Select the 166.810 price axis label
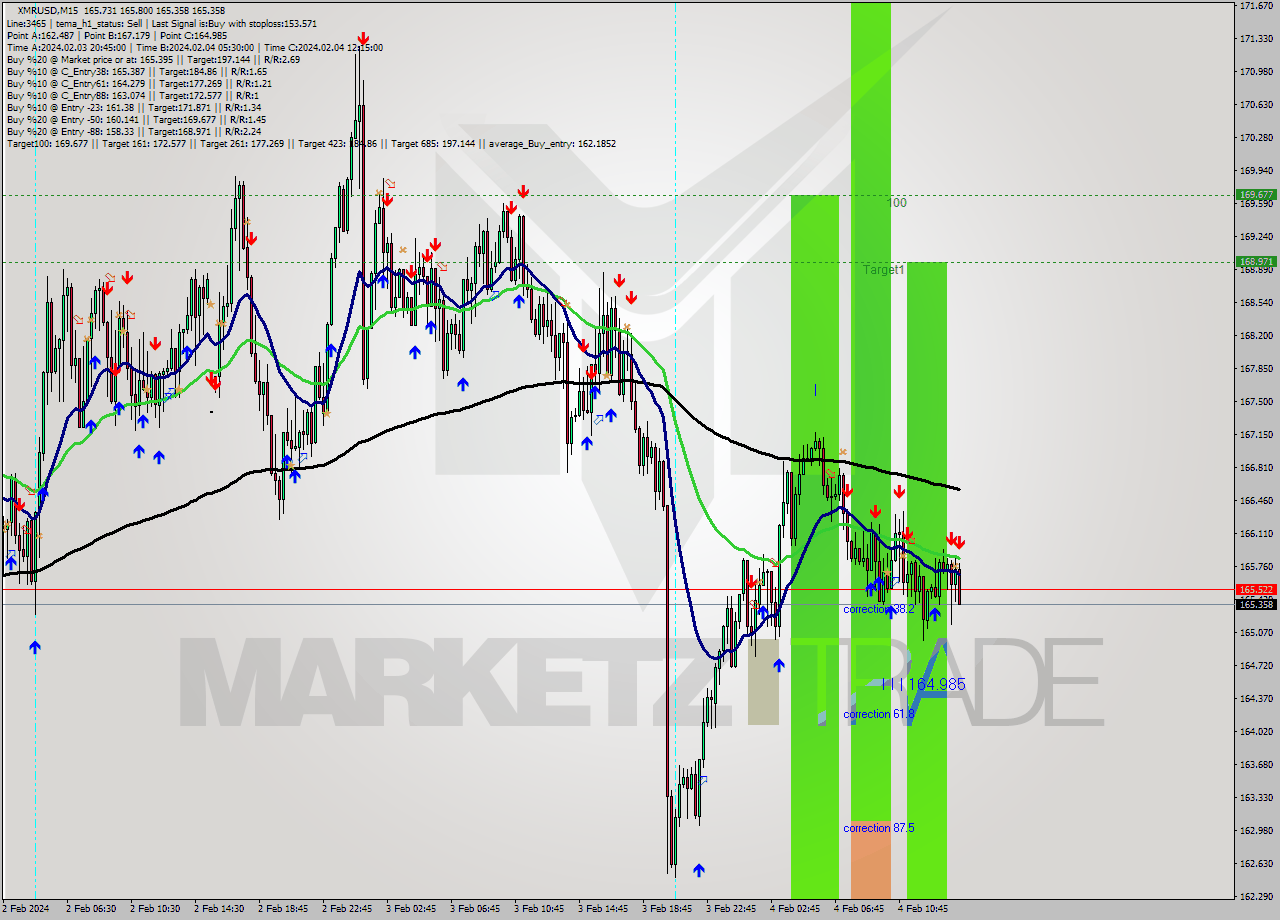Screen dimensions: 1280x920 (x=1256, y=468)
